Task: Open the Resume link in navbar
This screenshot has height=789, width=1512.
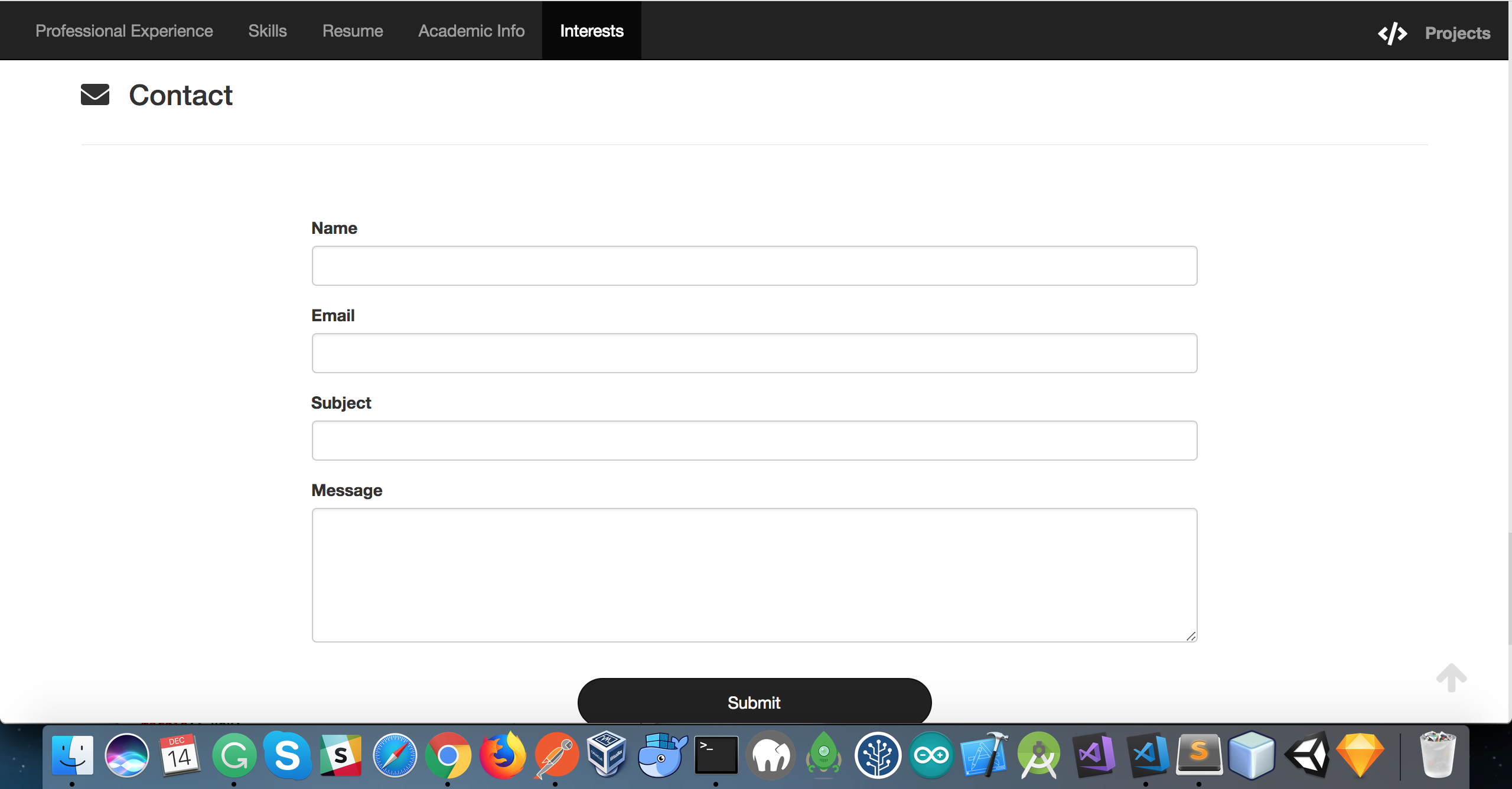Action: (x=353, y=31)
